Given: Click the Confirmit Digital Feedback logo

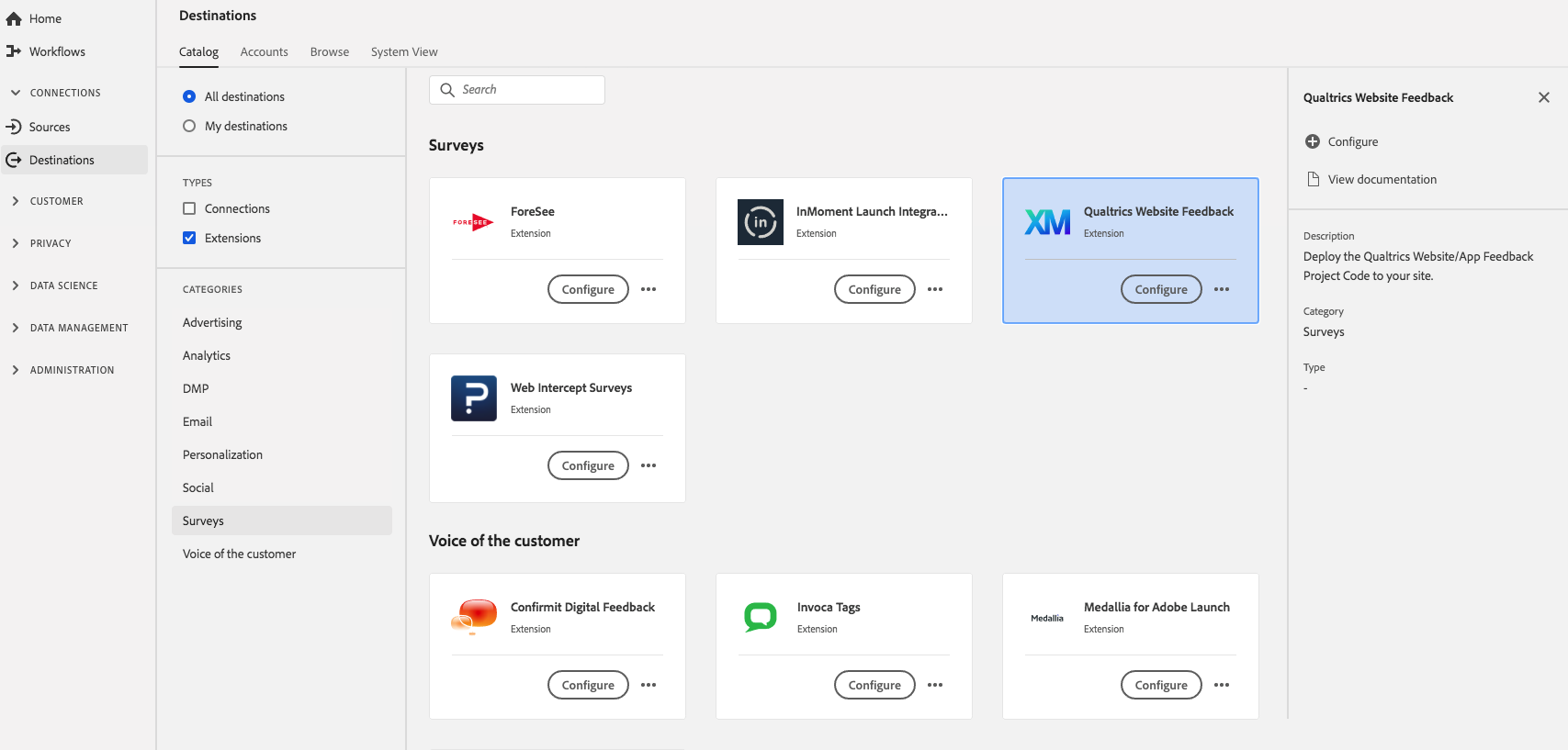Looking at the screenshot, I should click(x=474, y=618).
